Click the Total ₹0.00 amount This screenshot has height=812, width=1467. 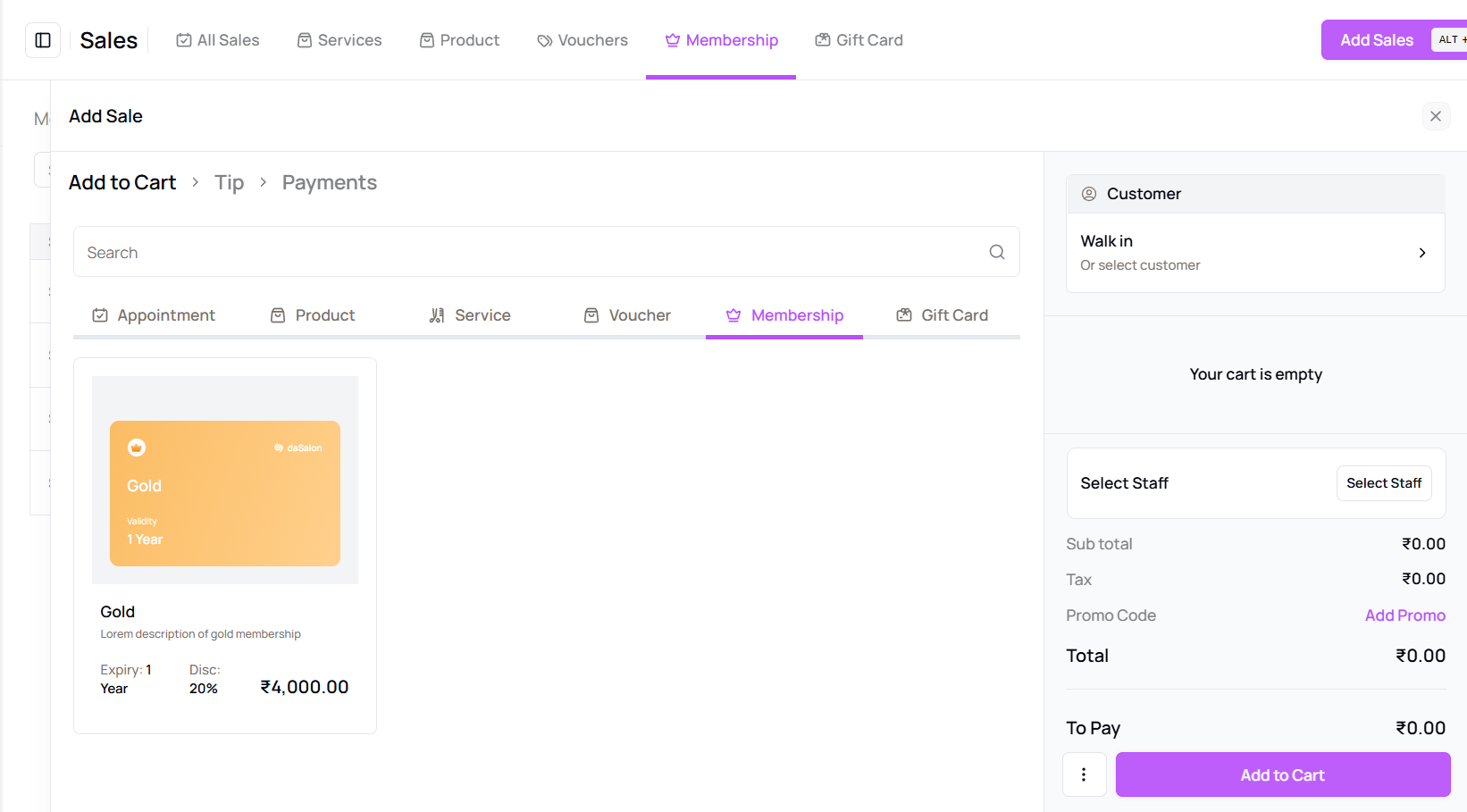coord(1421,656)
